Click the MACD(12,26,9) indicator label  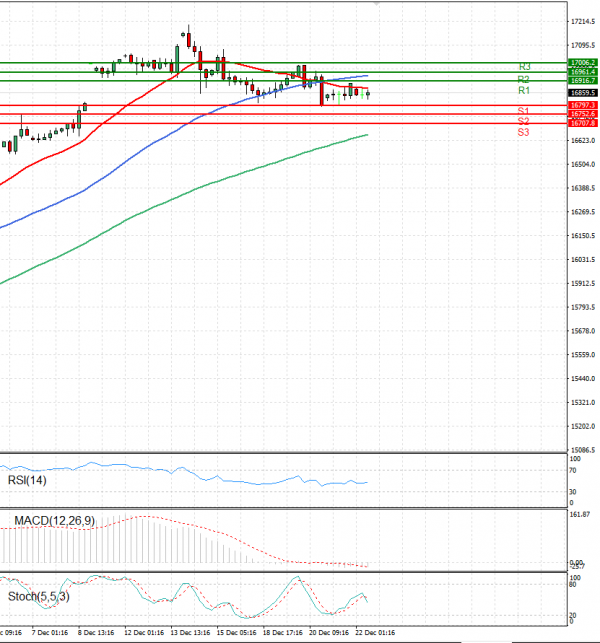point(55,521)
